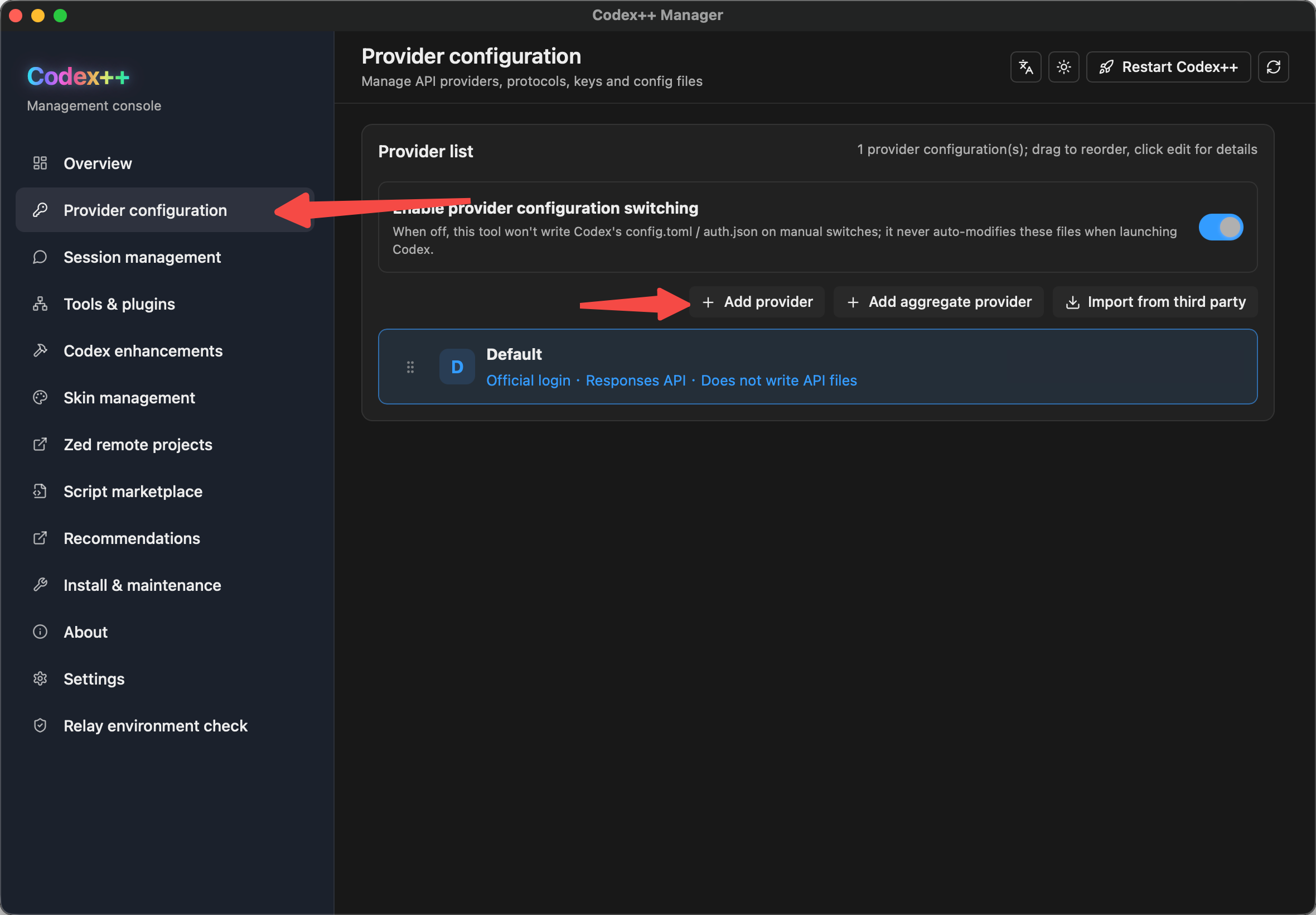Click Import from third party button
The height and width of the screenshot is (915, 1316).
coord(1155,302)
